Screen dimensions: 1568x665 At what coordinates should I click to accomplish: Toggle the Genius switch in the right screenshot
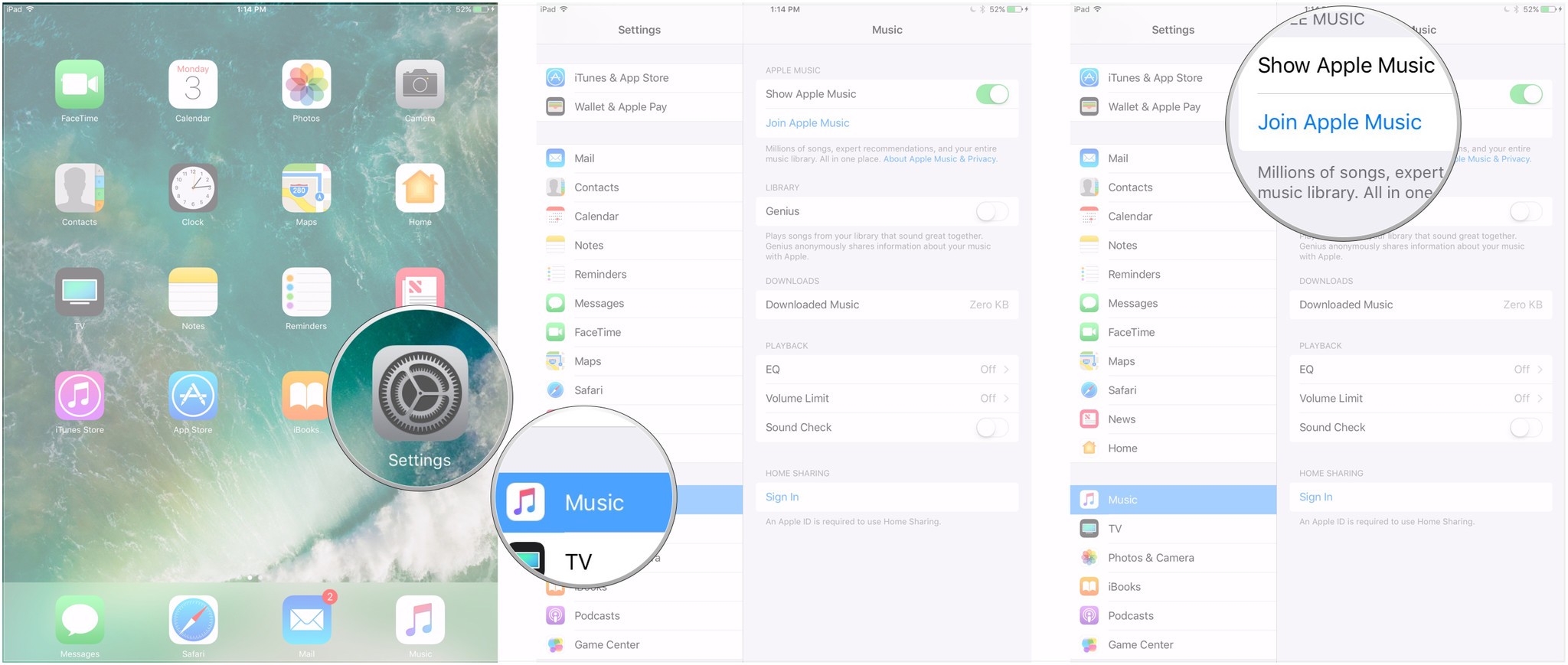[1526, 211]
